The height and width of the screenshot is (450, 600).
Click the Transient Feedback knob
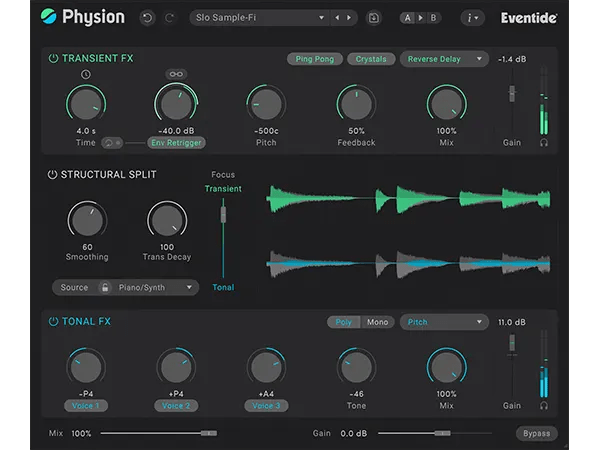(x=356, y=104)
